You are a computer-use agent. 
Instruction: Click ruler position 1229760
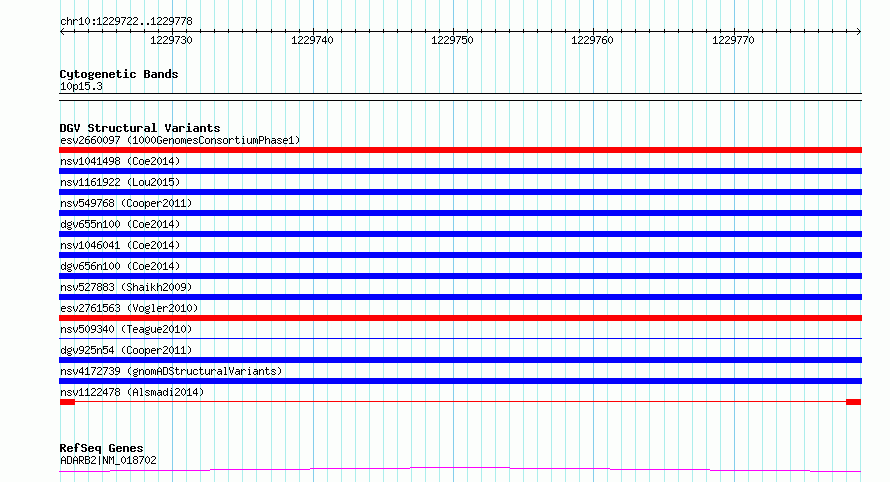593,40
